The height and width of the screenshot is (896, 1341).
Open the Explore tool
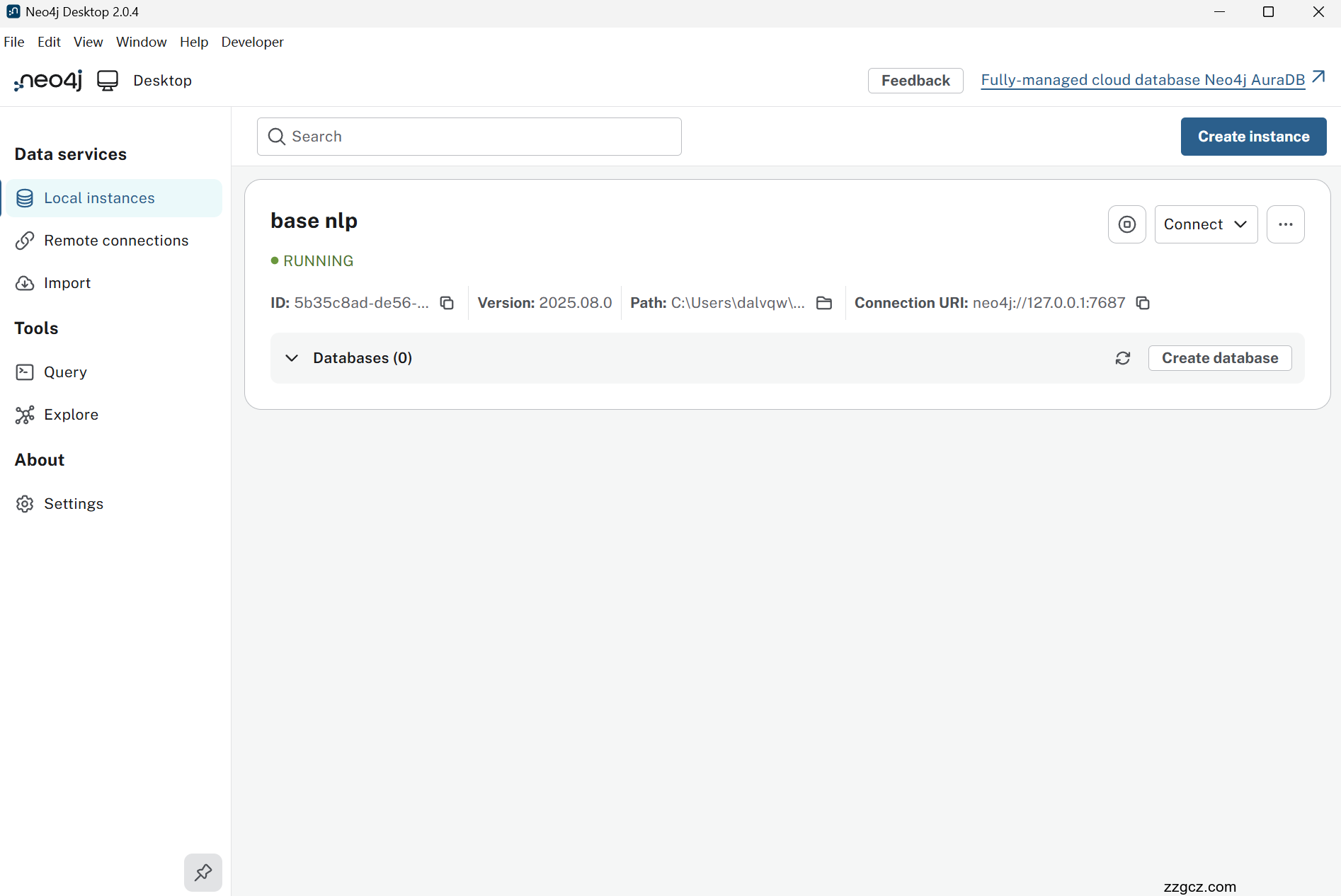[x=71, y=415]
